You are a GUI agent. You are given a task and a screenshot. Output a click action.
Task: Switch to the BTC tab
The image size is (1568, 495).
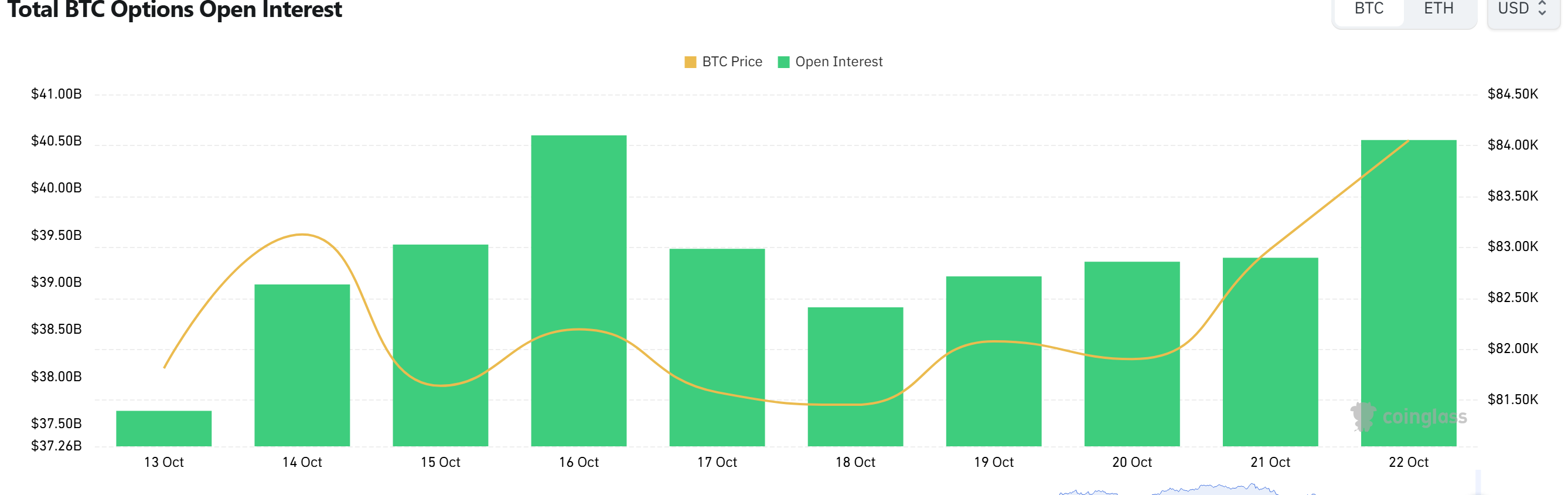point(1369,9)
